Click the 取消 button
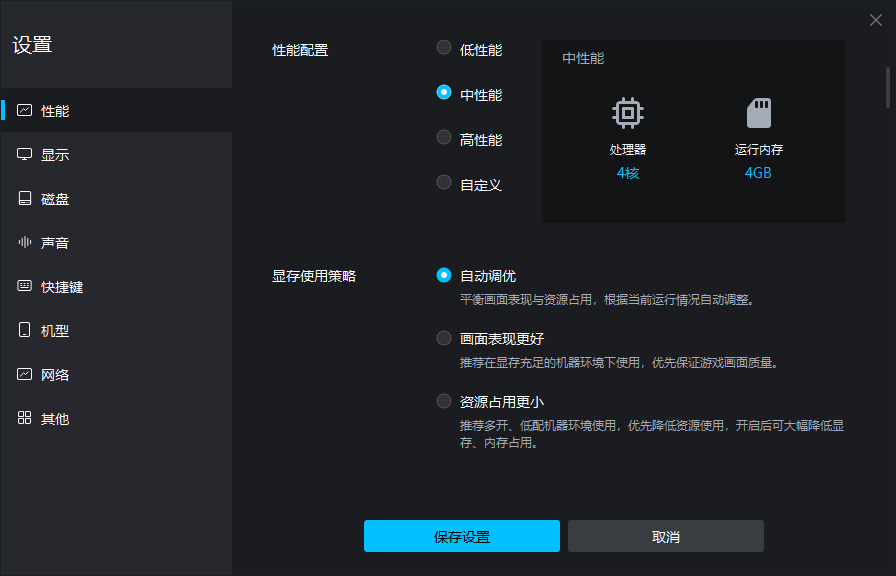Viewport: 896px width, 576px height. coord(666,536)
